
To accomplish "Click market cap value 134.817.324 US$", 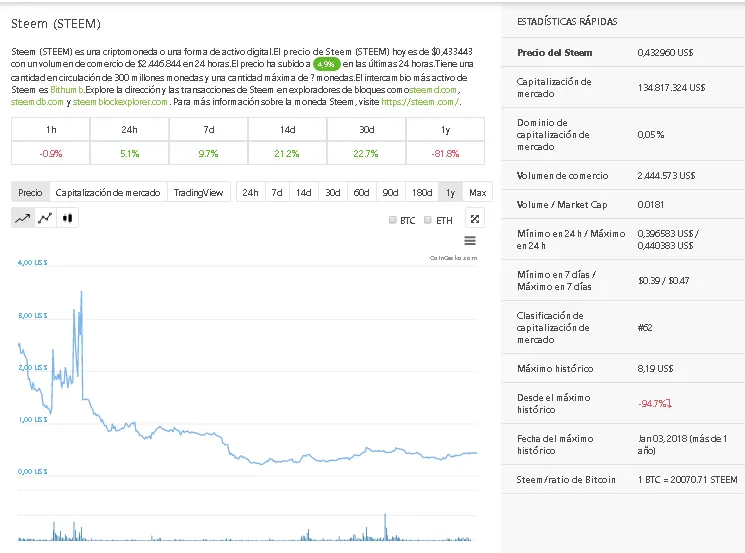I will coord(671,87).
